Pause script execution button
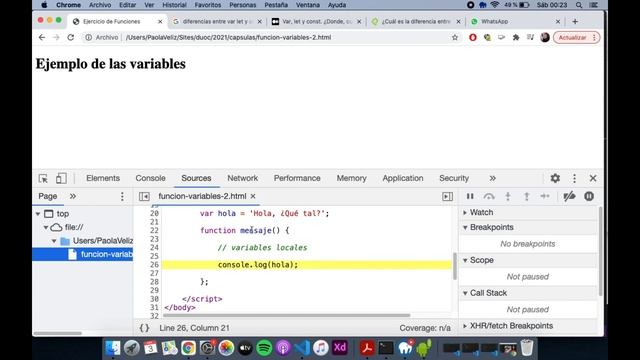This screenshot has width=640, height=360. 470,196
